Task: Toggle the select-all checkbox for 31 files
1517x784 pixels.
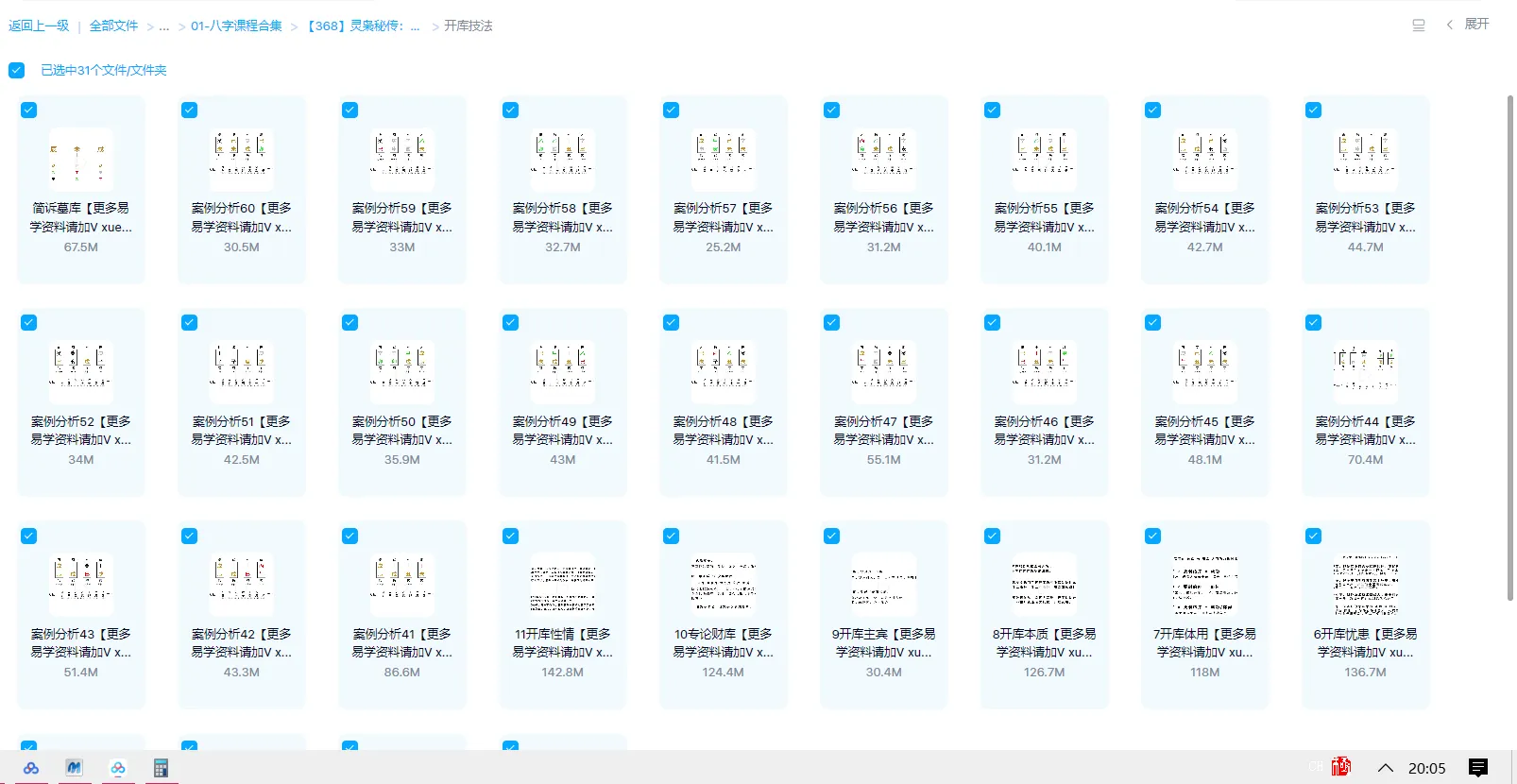Action: (17, 70)
